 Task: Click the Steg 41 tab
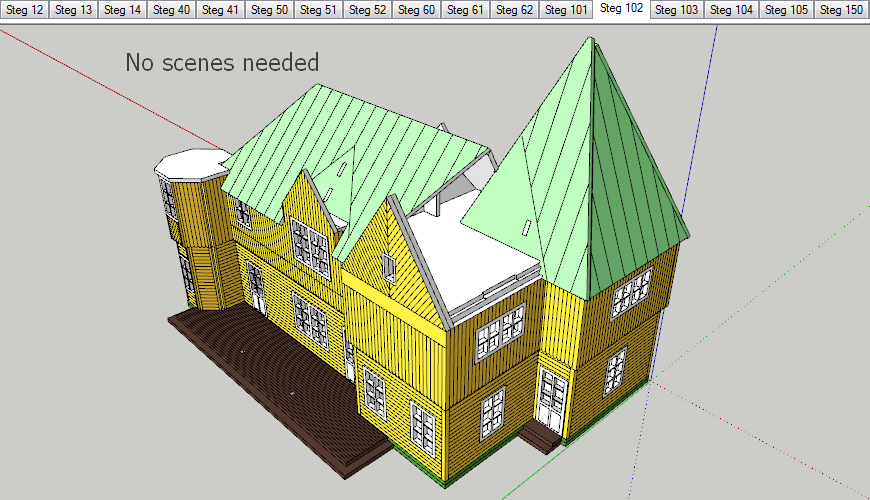pyautogui.click(x=220, y=10)
